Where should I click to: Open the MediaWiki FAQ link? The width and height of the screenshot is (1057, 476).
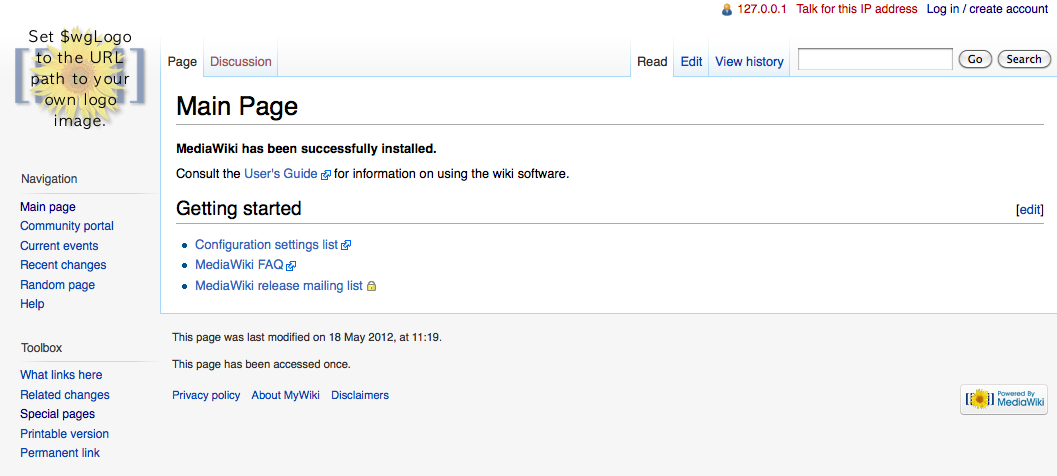[239, 265]
